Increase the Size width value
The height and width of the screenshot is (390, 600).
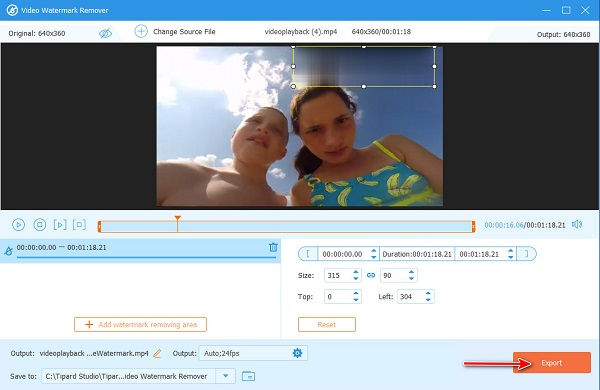356,272
